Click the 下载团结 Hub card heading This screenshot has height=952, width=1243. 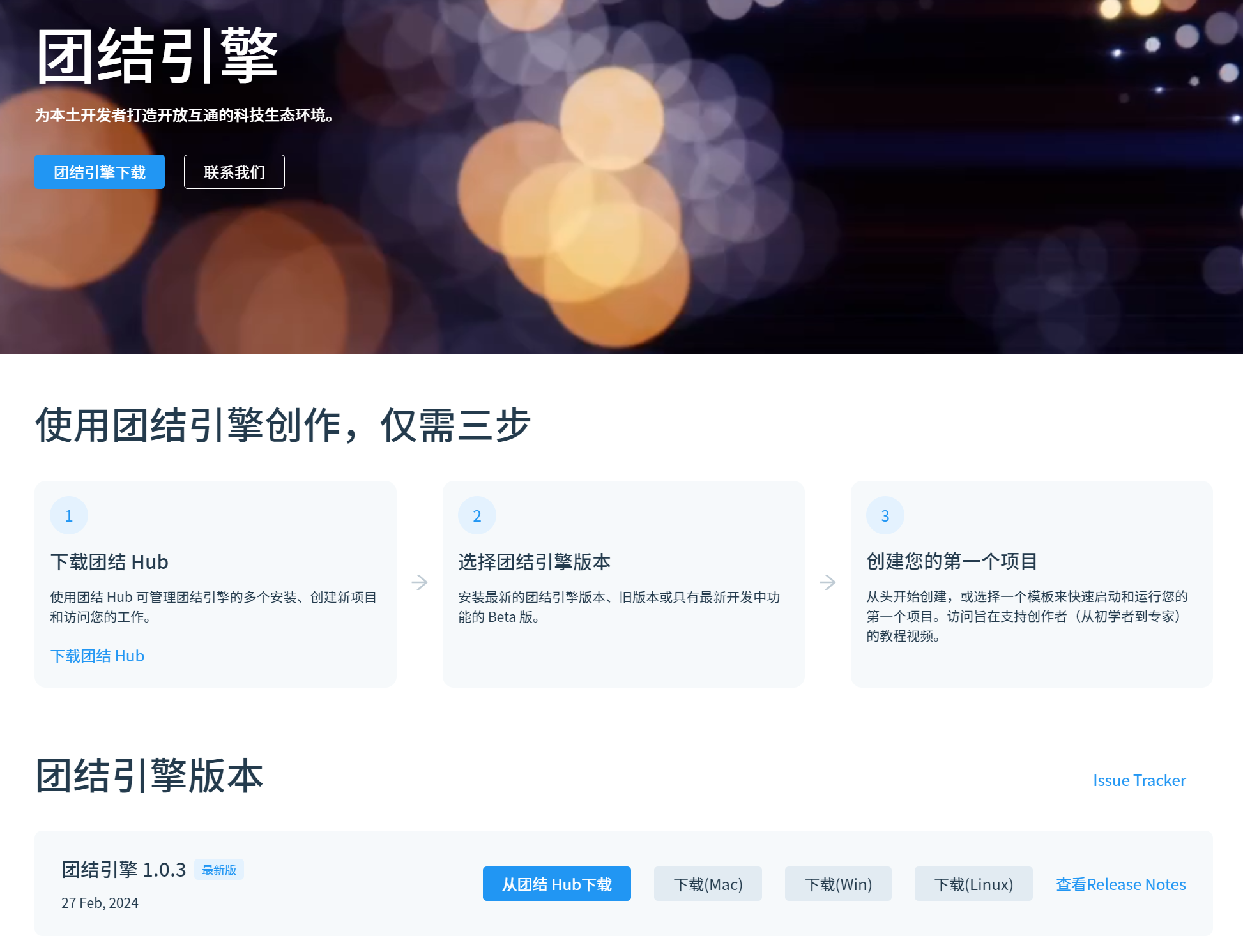click(x=109, y=562)
